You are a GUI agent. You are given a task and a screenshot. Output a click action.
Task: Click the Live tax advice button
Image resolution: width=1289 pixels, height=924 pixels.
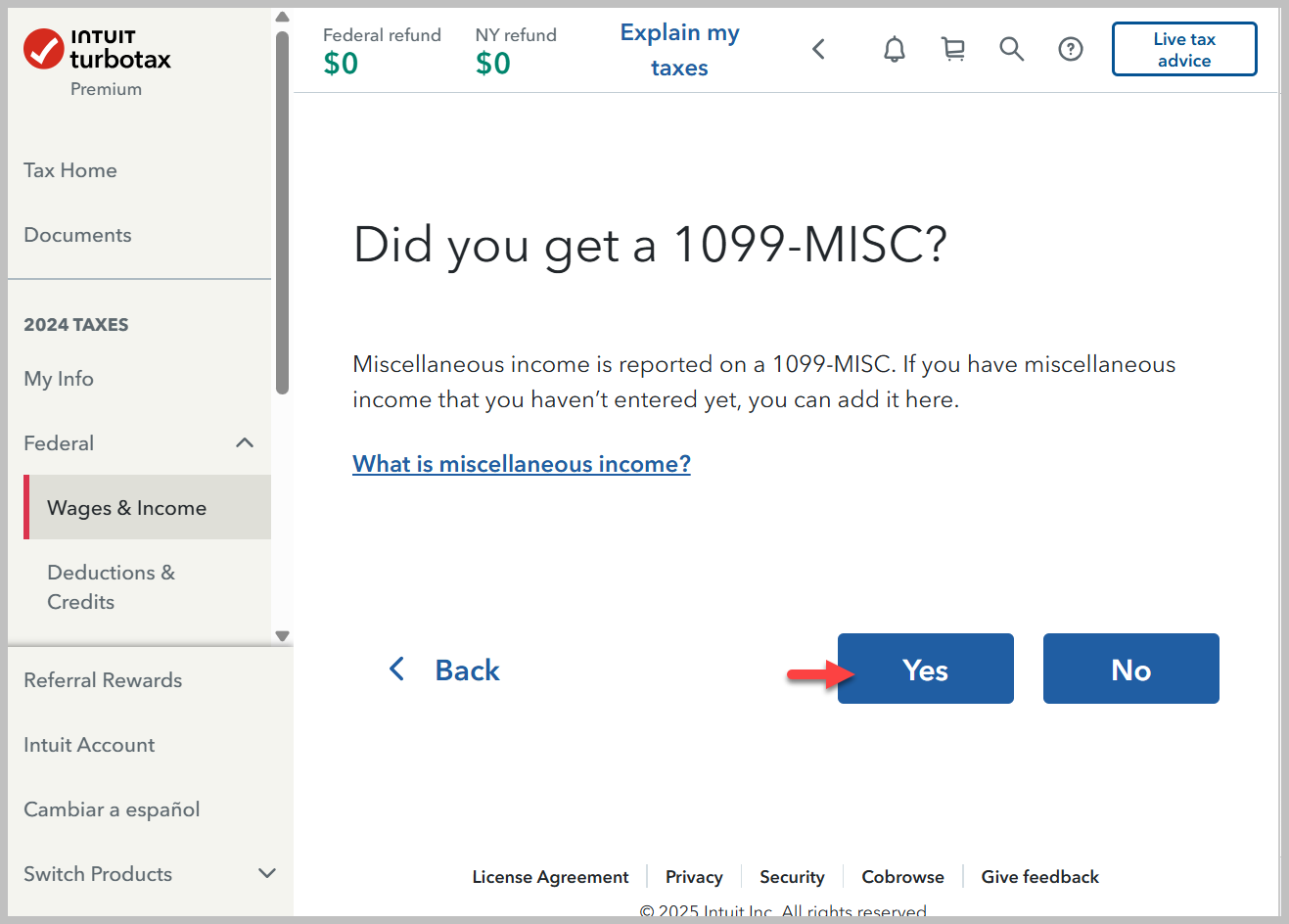pyautogui.click(x=1184, y=49)
